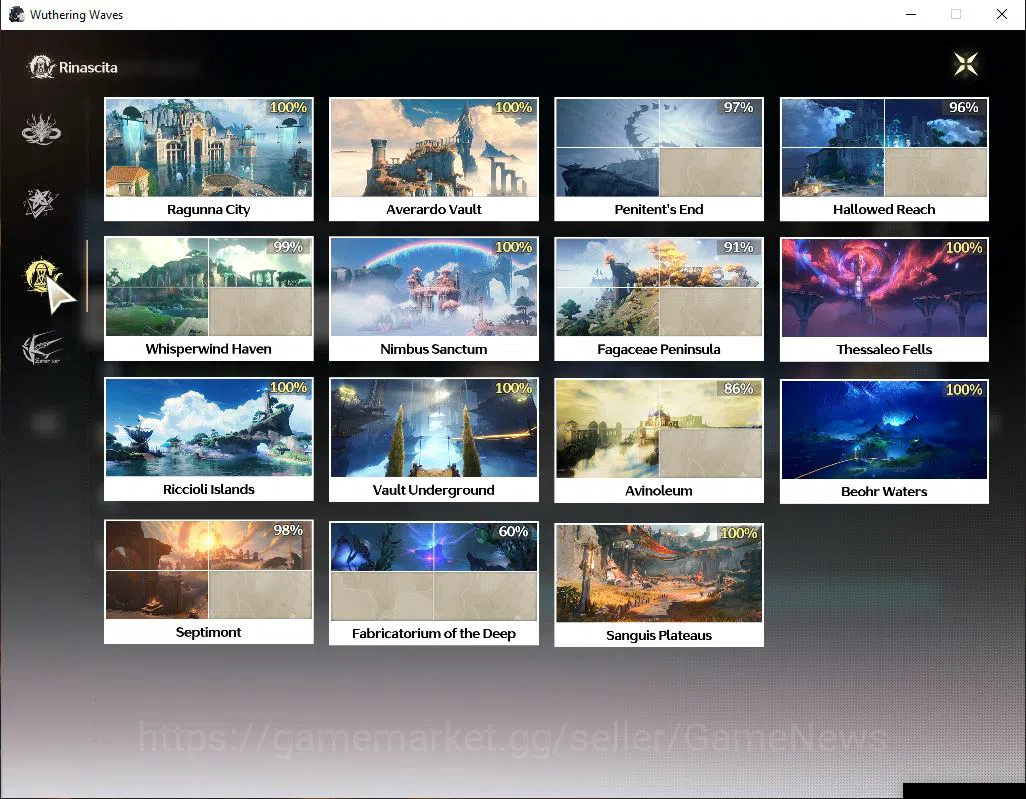Open the Averardo Vault card
This screenshot has width=1026, height=799.
point(434,159)
